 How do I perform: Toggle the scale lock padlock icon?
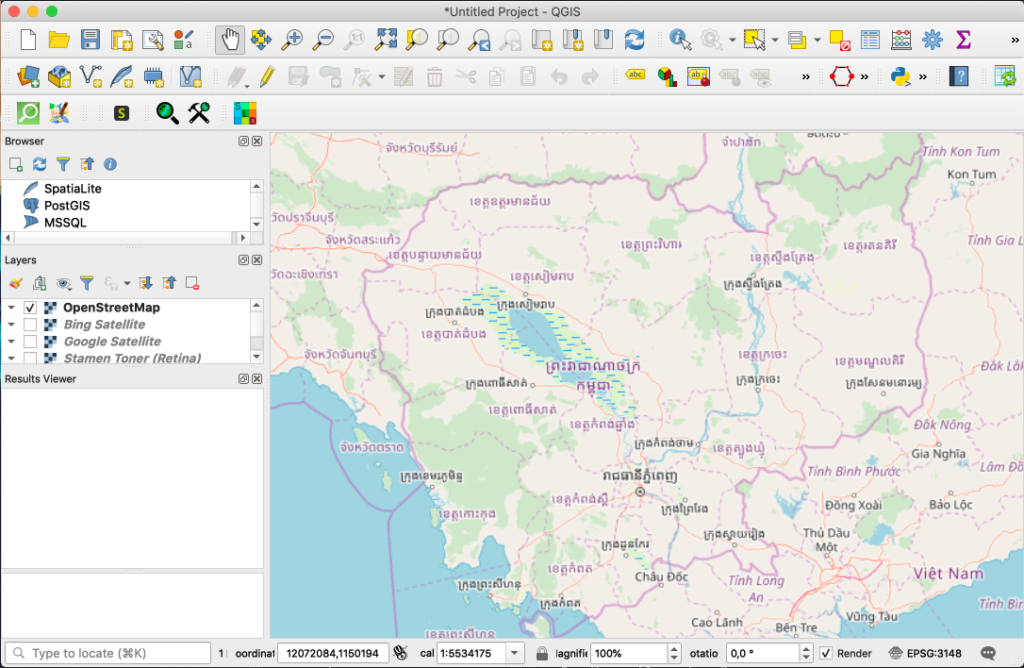coord(542,653)
